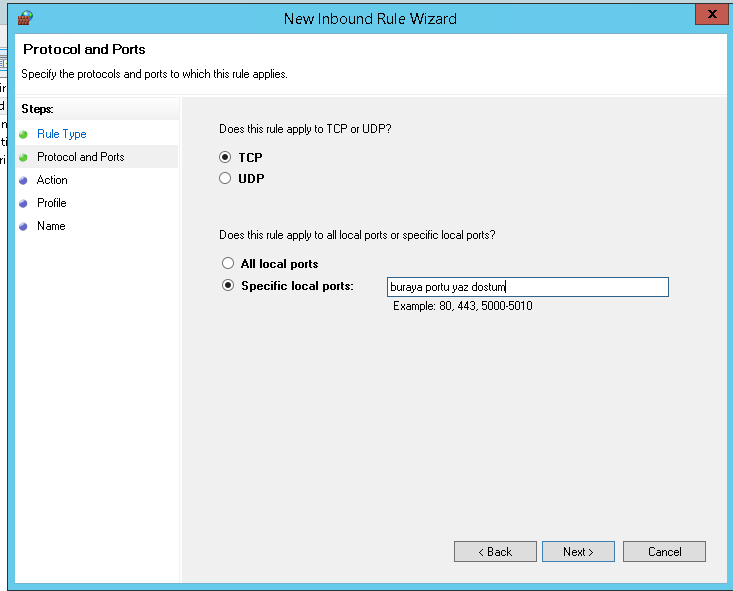Click the green bullet beside Protocol and Ports

click(23, 158)
